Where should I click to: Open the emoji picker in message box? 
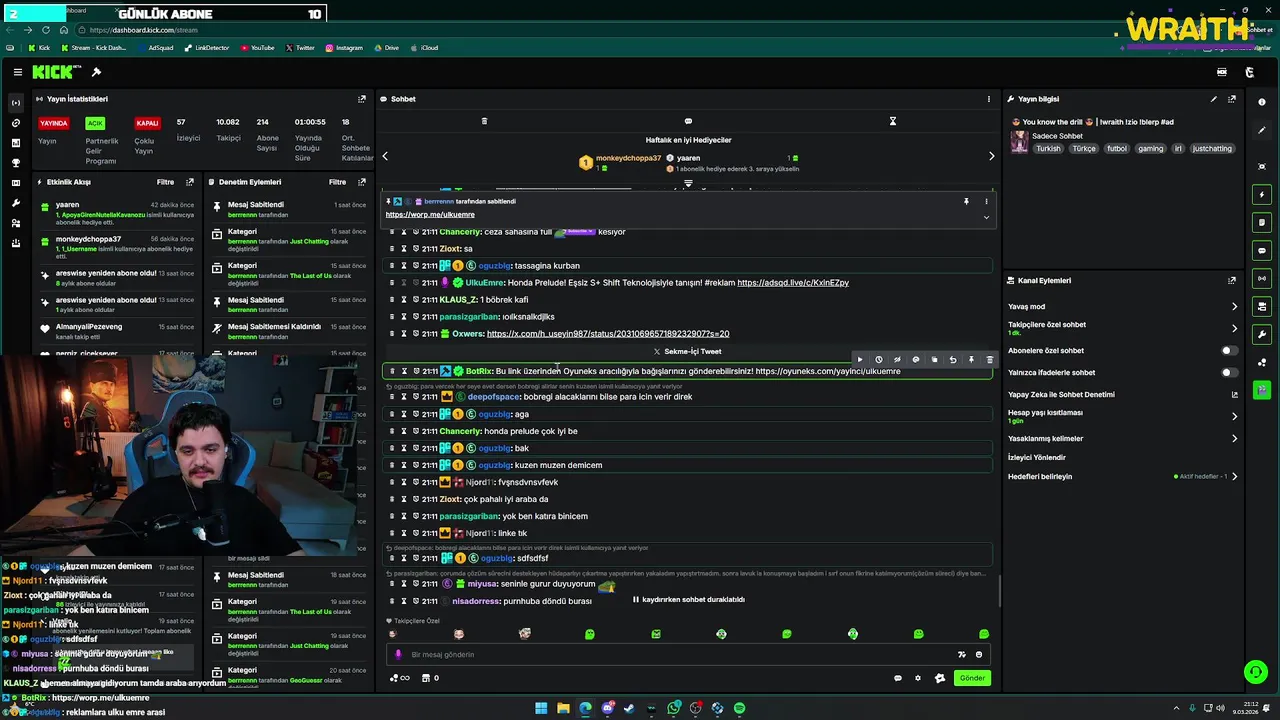(x=979, y=654)
